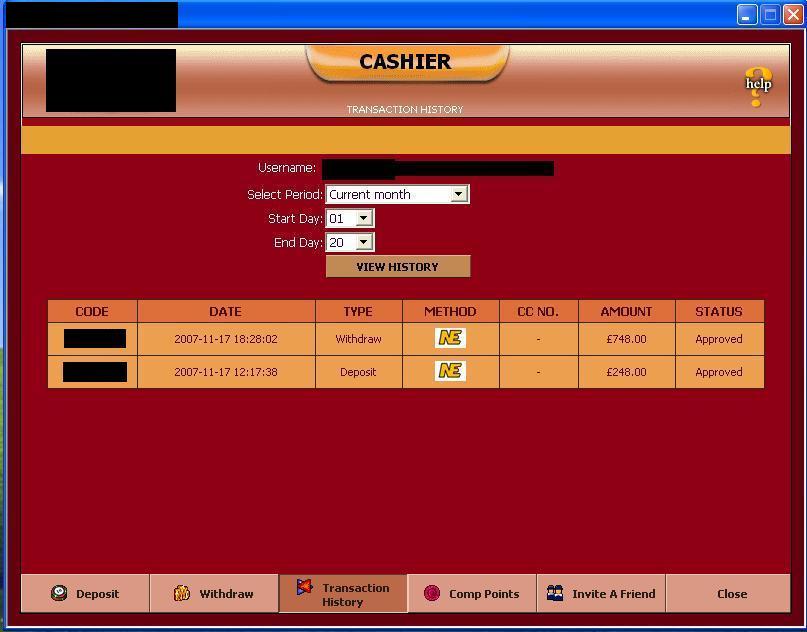Click the help question mark icon
Viewport: 807px width, 632px height.
pos(759,86)
